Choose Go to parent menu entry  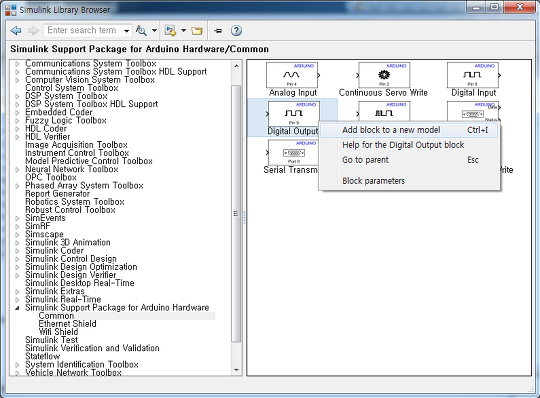coord(409,160)
